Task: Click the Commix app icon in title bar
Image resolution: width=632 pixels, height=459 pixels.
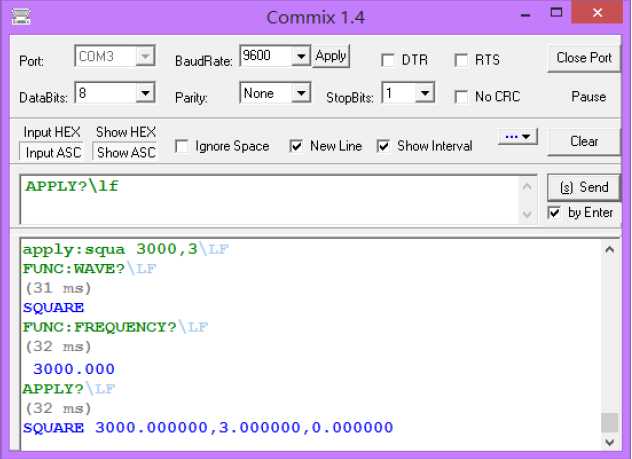Action: [21, 17]
